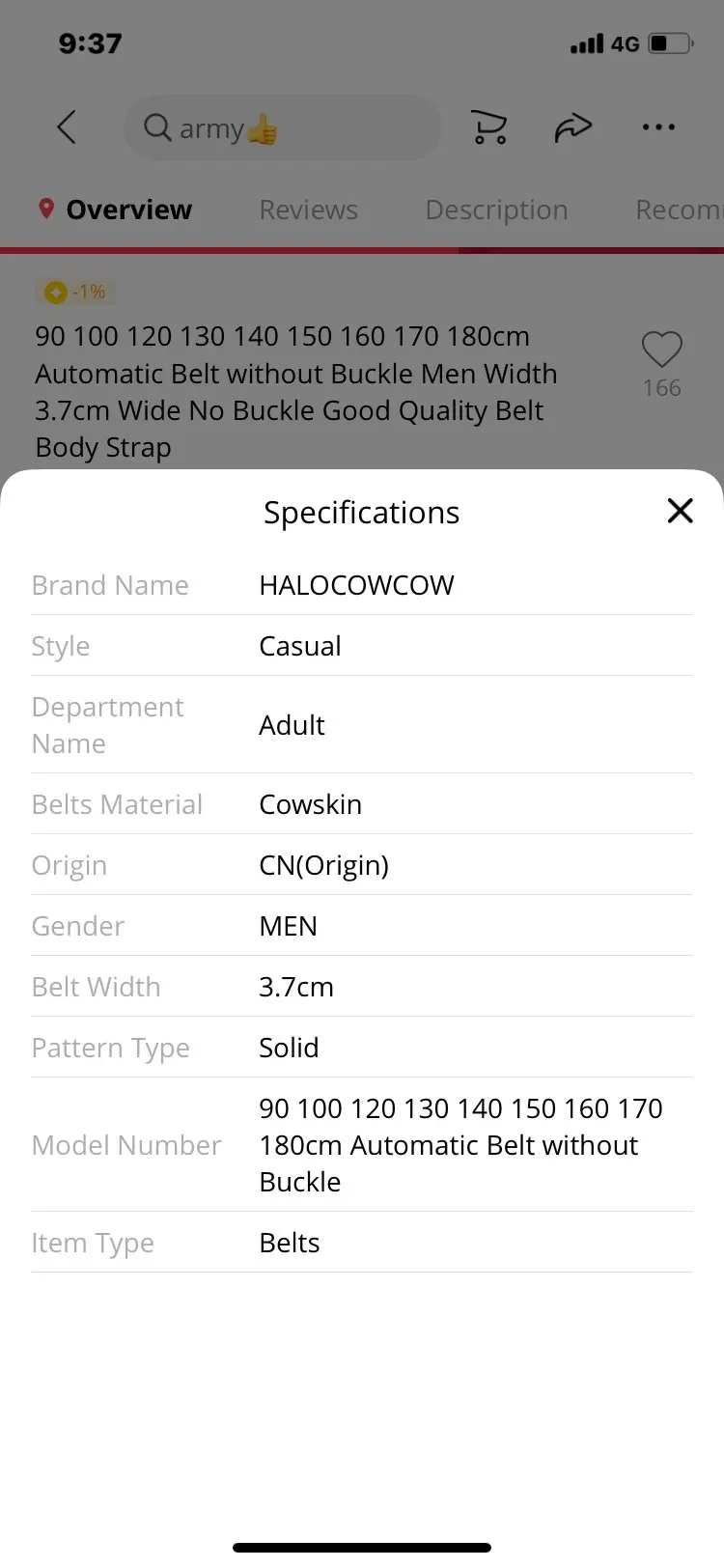
Task: Tap the product title text
Action: point(295,391)
